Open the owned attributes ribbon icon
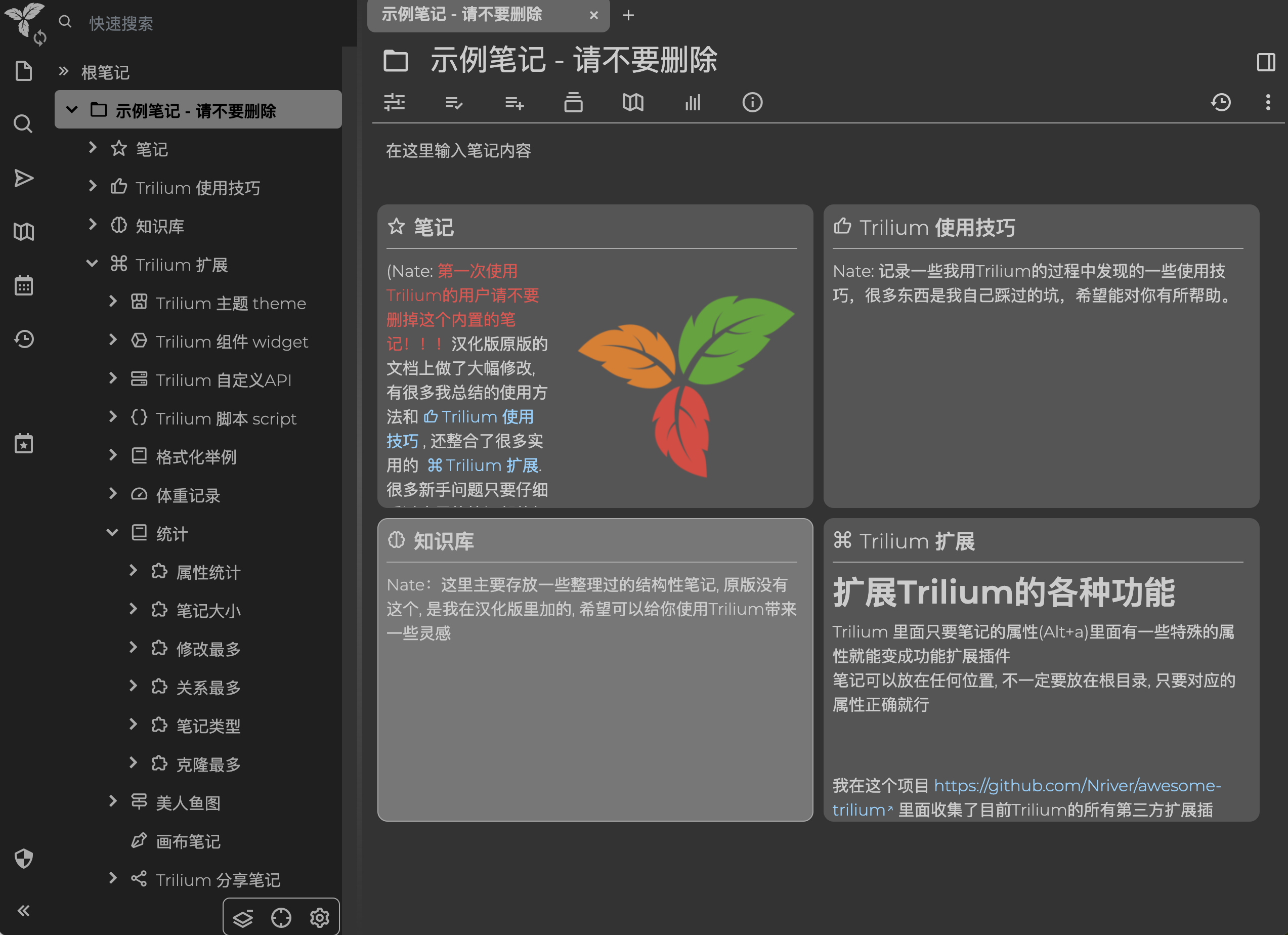This screenshot has width=1288, height=935. (454, 102)
